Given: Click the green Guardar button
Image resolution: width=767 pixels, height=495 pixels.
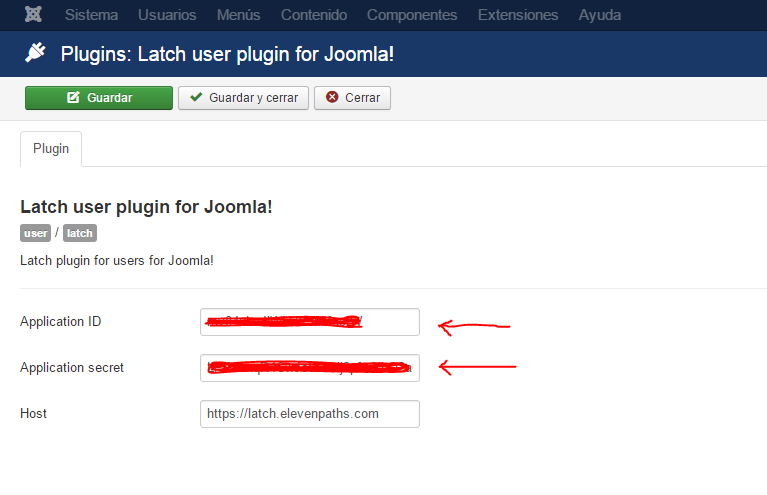Looking at the screenshot, I should point(99,98).
